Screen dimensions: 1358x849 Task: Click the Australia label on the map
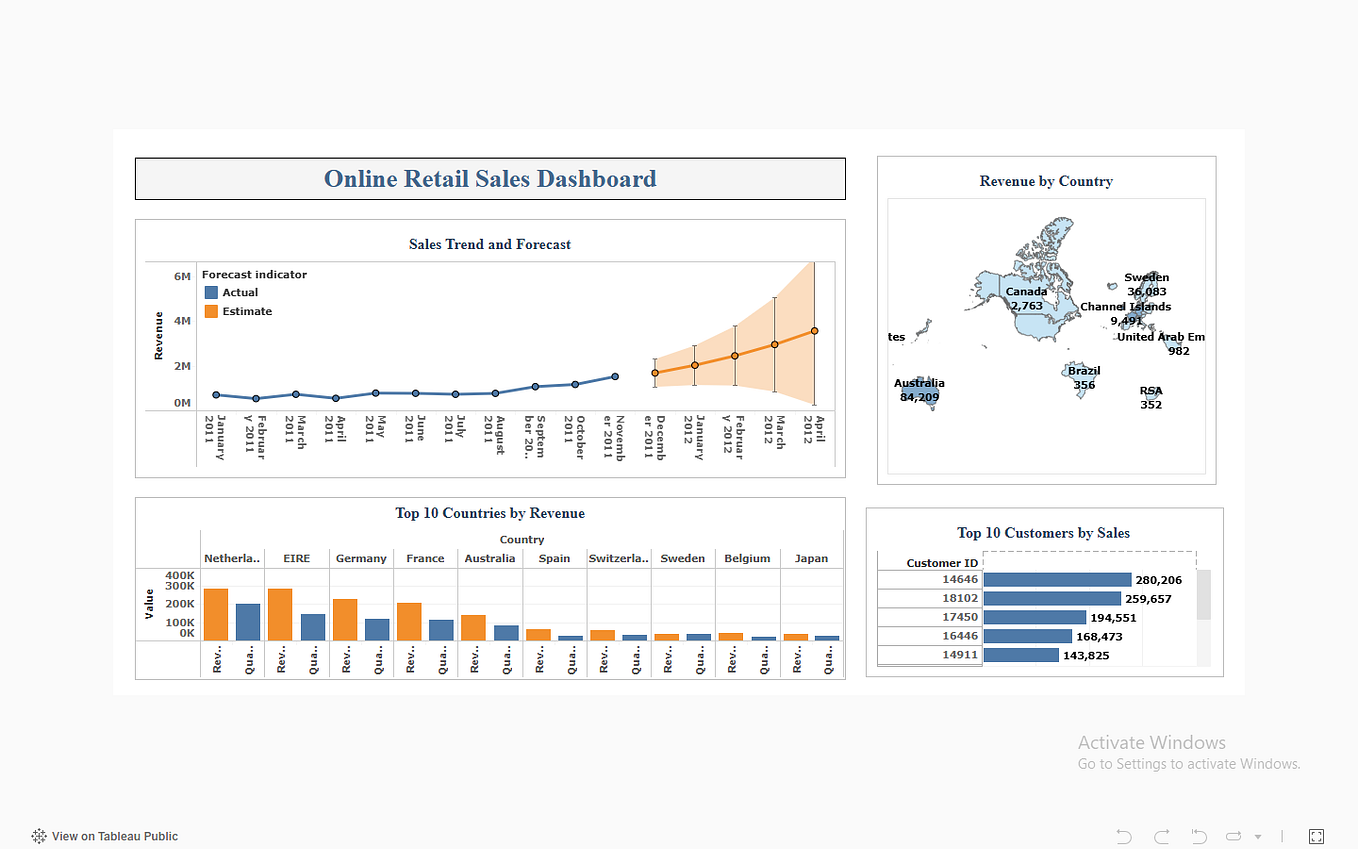918,383
